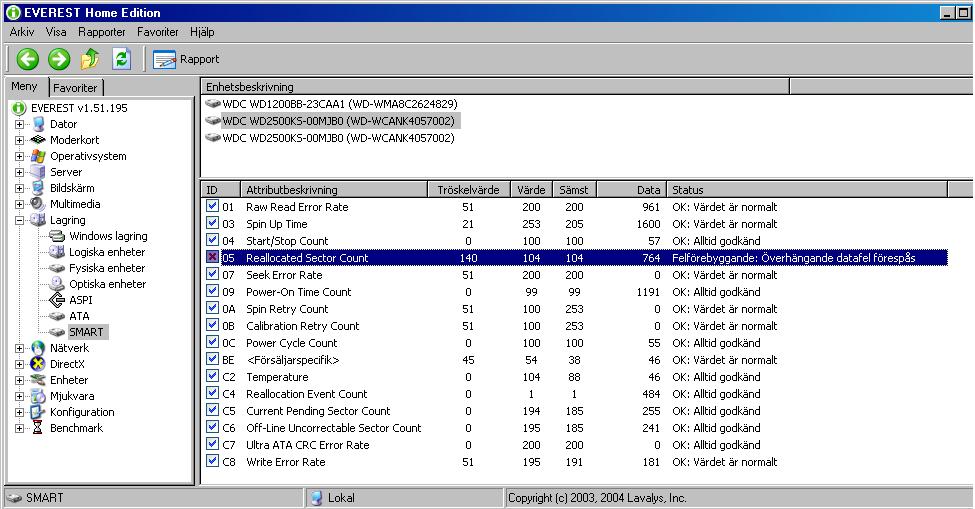Click the Logiska enheter icon

[x=57, y=252]
